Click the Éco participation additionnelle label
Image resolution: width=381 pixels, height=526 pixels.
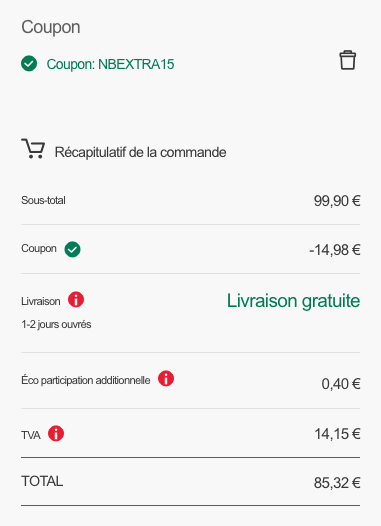86,380
